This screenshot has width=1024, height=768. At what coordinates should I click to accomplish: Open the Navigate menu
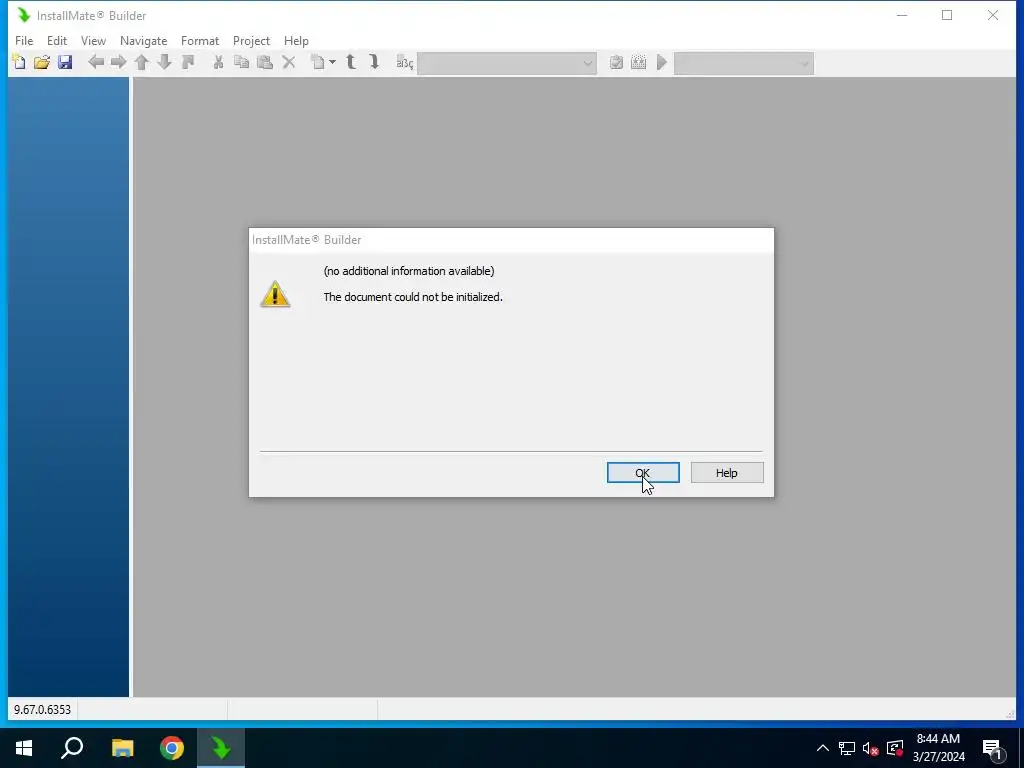click(144, 40)
